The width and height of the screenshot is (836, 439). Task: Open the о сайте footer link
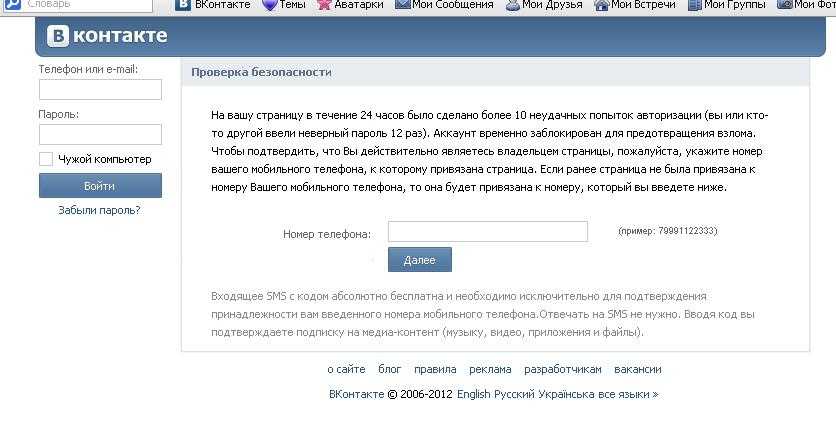pyautogui.click(x=346, y=369)
